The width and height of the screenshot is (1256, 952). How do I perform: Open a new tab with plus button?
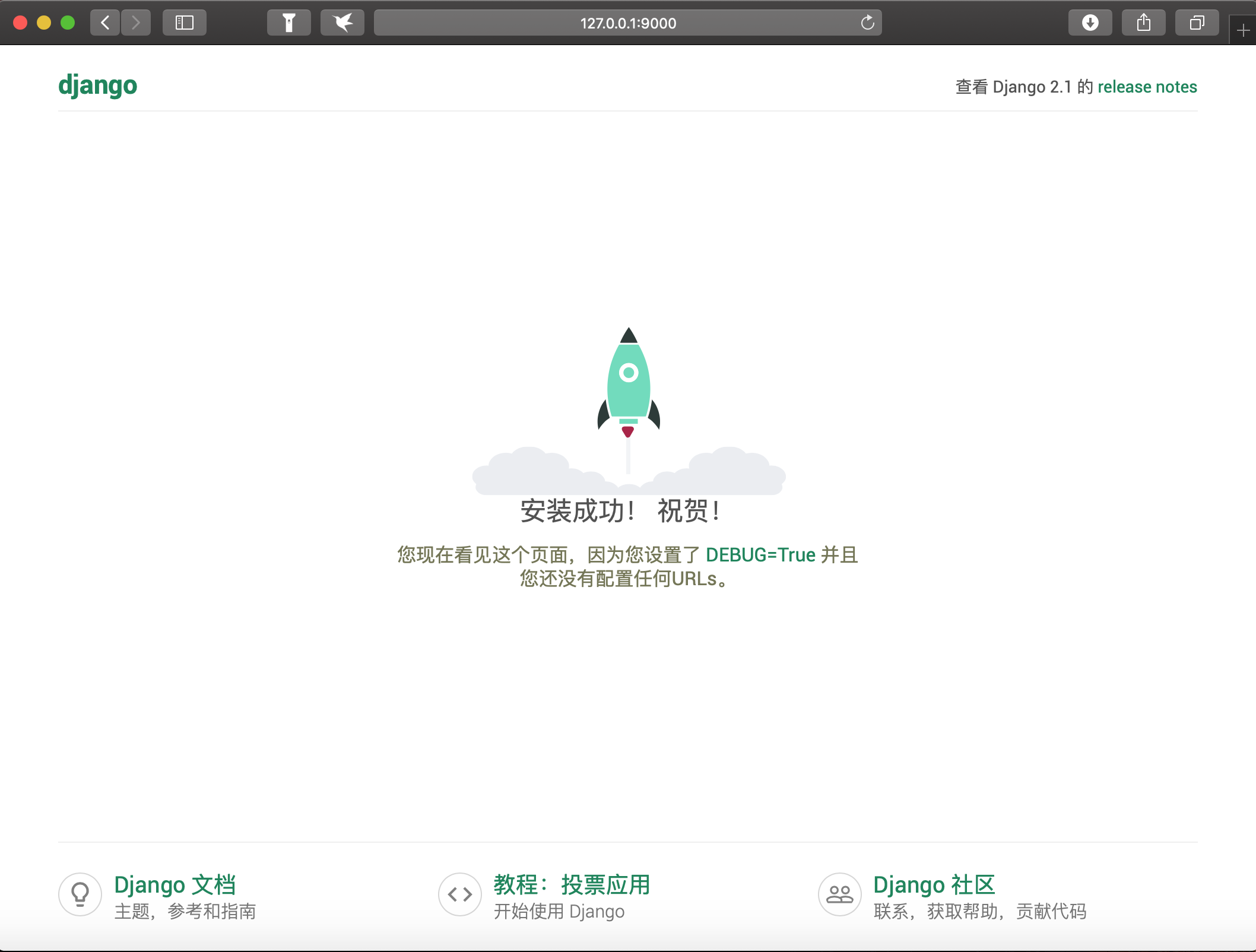pos(1244,31)
